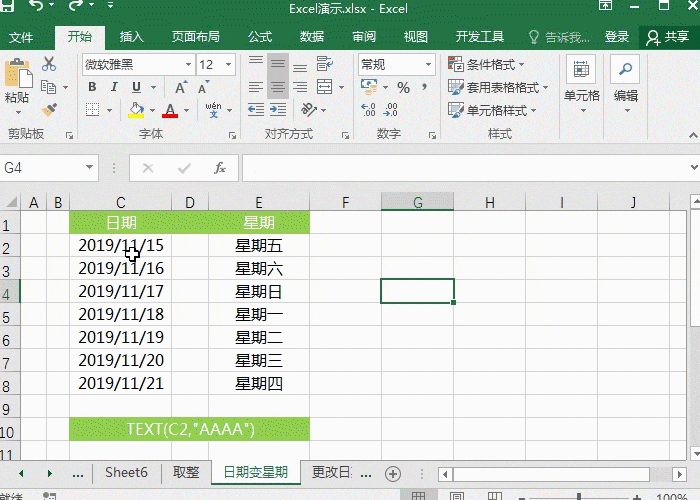
Task: Click the fx insert function button
Action: tap(219, 168)
